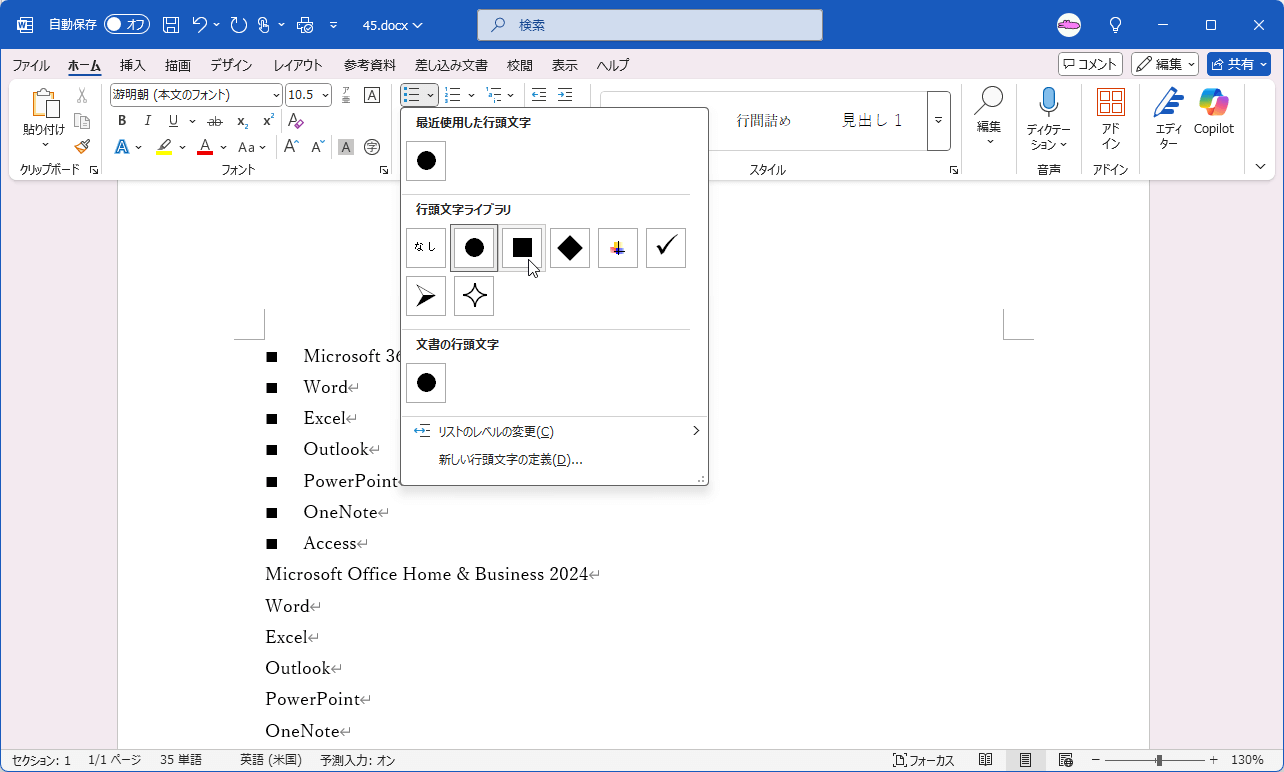
Task: Pick the diamond bullet from the library
Action: pyautogui.click(x=570, y=248)
